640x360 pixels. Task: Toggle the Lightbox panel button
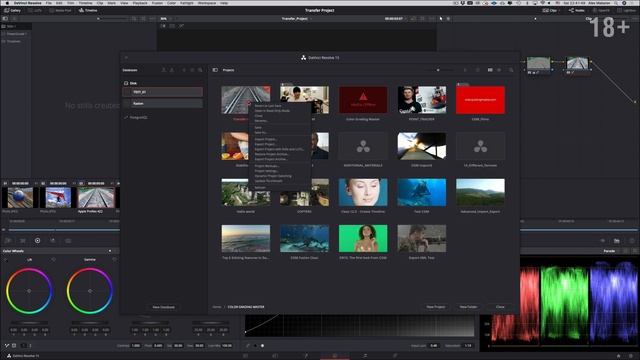626,10
